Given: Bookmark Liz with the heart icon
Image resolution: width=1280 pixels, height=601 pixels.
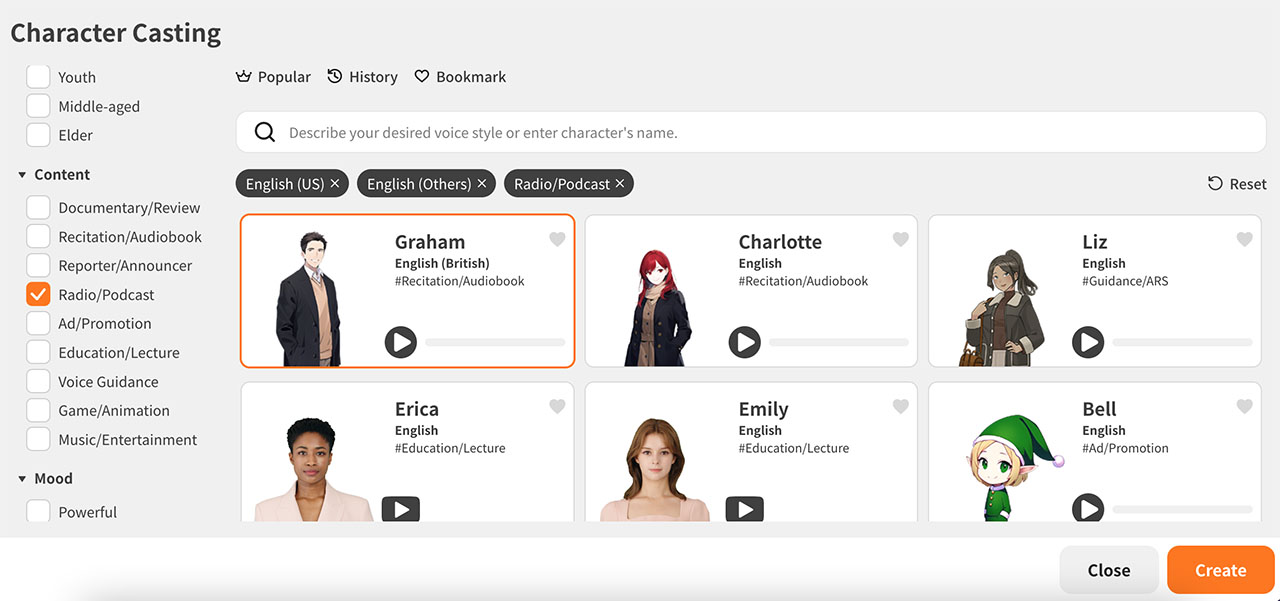Looking at the screenshot, I should click(1244, 239).
